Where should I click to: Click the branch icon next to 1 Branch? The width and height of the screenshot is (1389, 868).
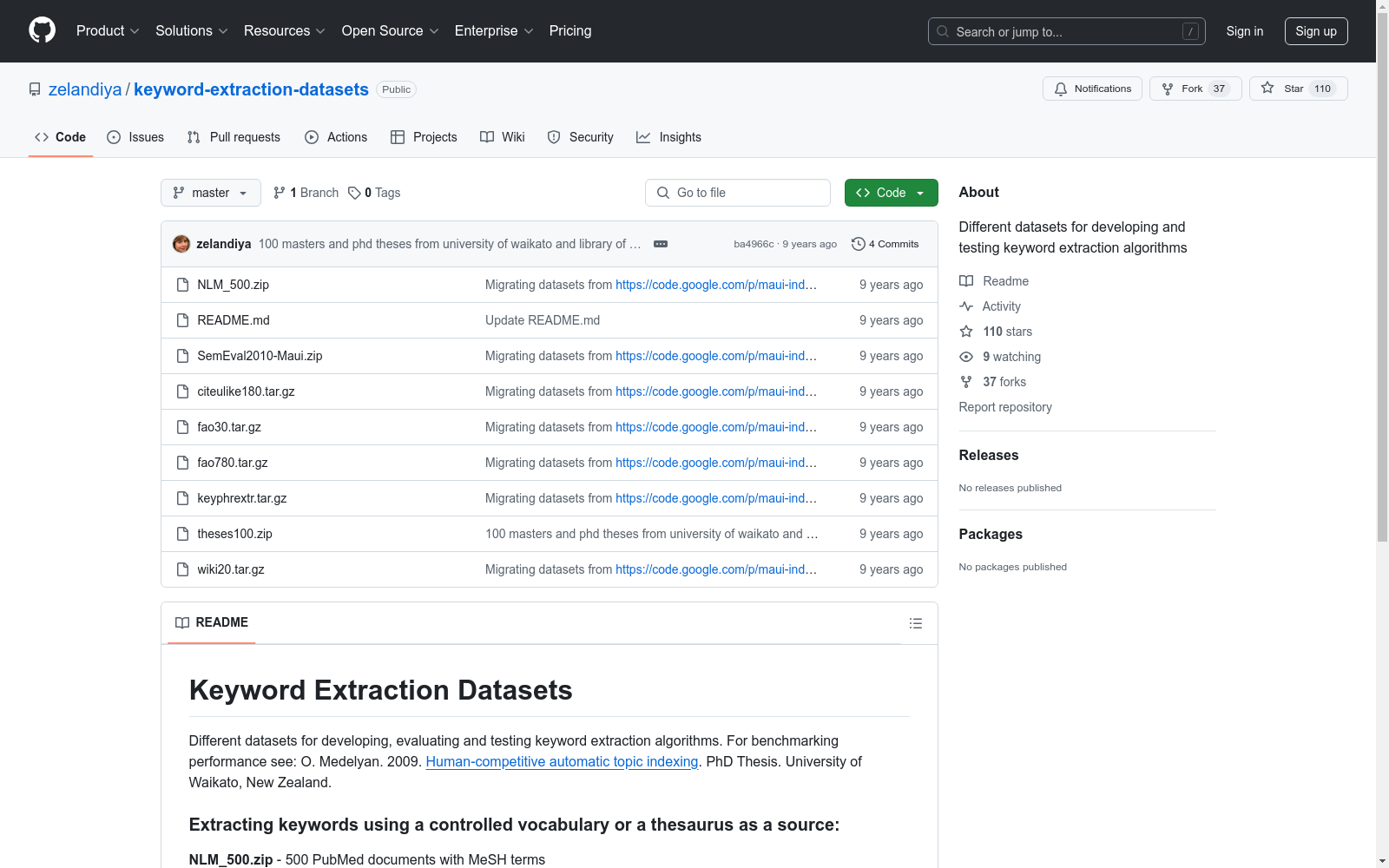280,193
